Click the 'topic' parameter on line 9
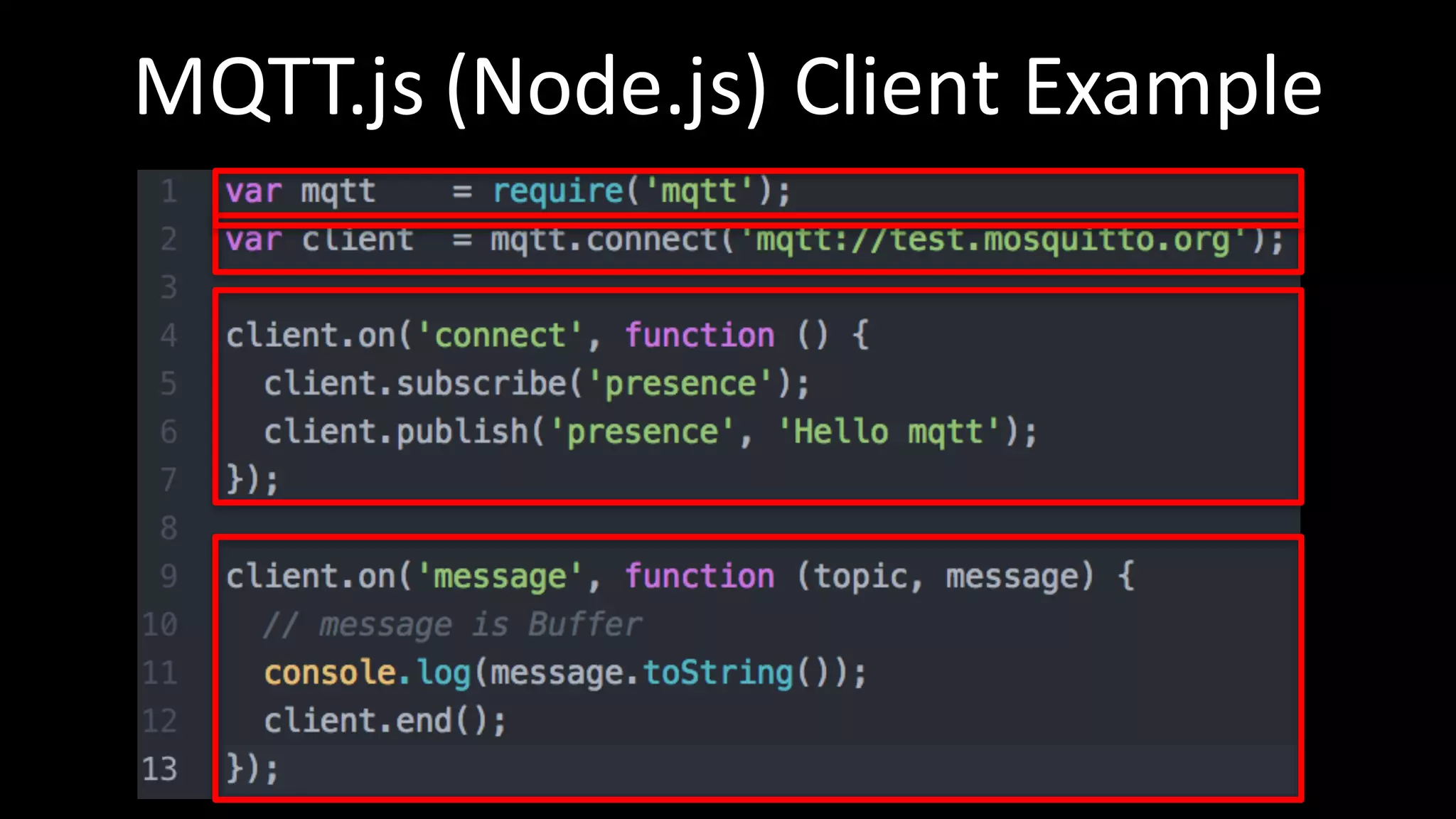Viewport: 1456px width, 819px height. pyautogui.click(x=860, y=576)
